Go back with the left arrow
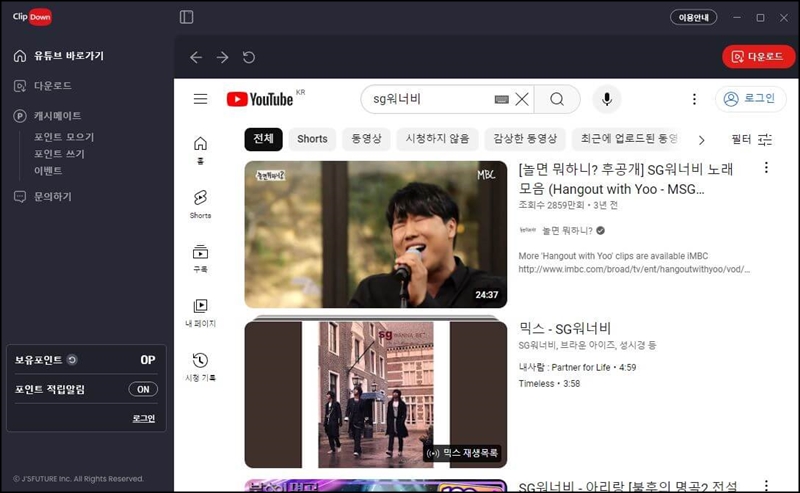This screenshot has height=493, width=800. pos(196,57)
